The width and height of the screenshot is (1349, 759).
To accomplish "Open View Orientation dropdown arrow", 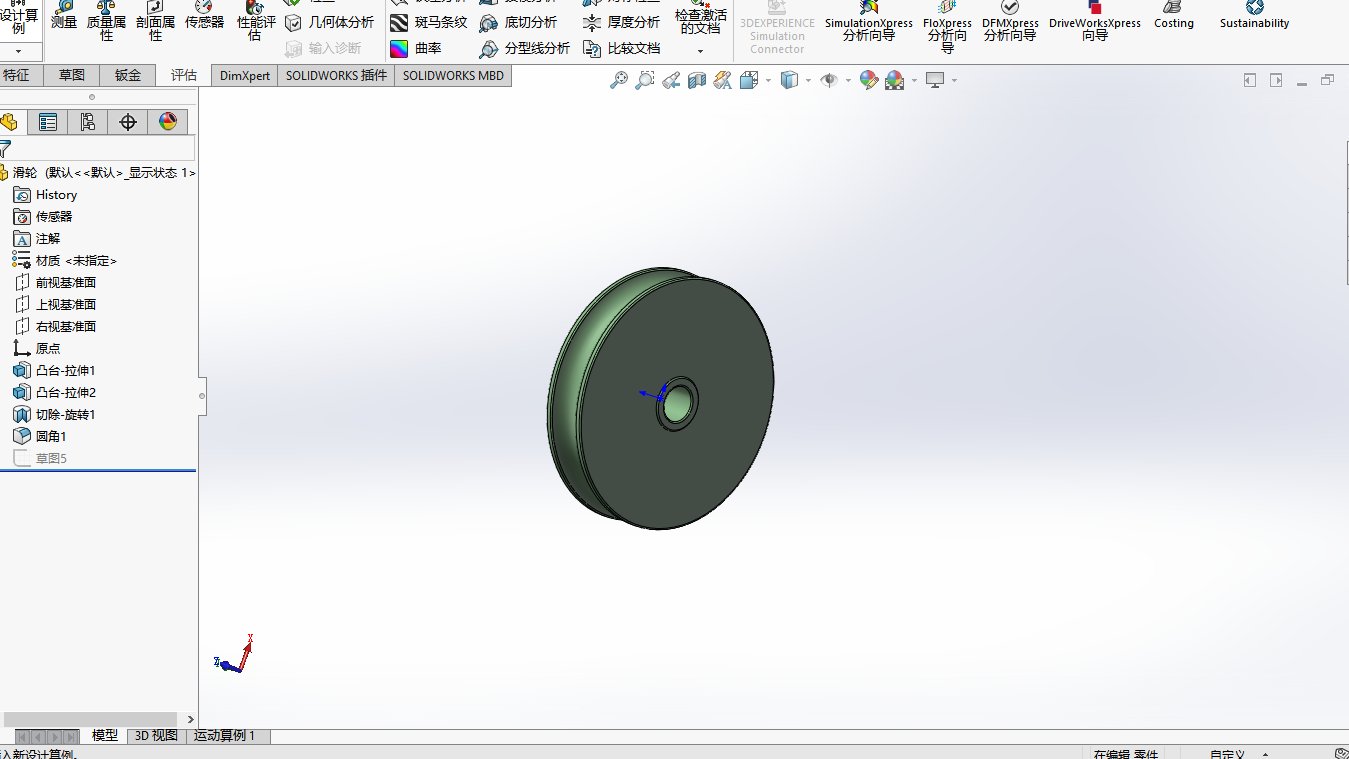I will [x=768, y=80].
